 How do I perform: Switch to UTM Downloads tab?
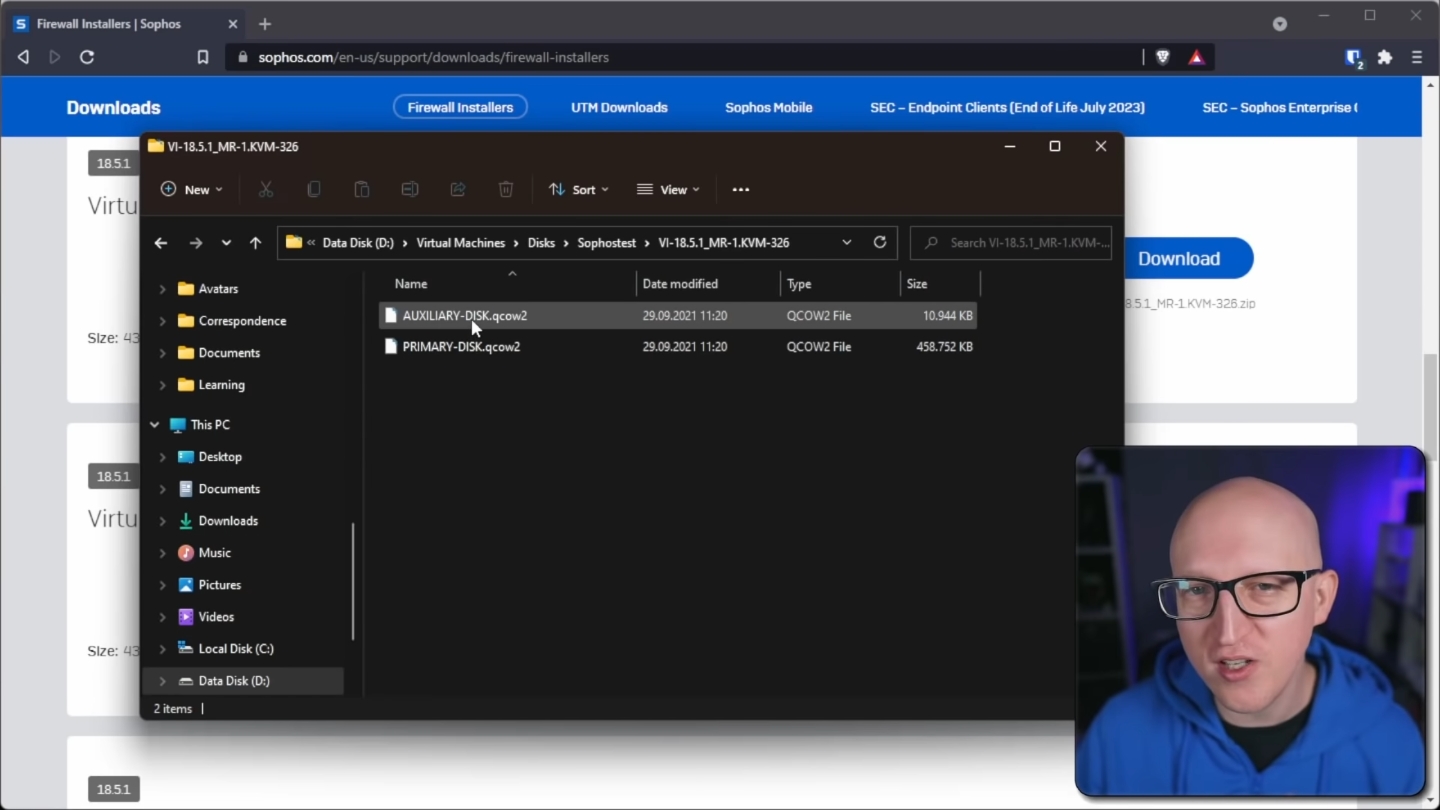tap(619, 107)
